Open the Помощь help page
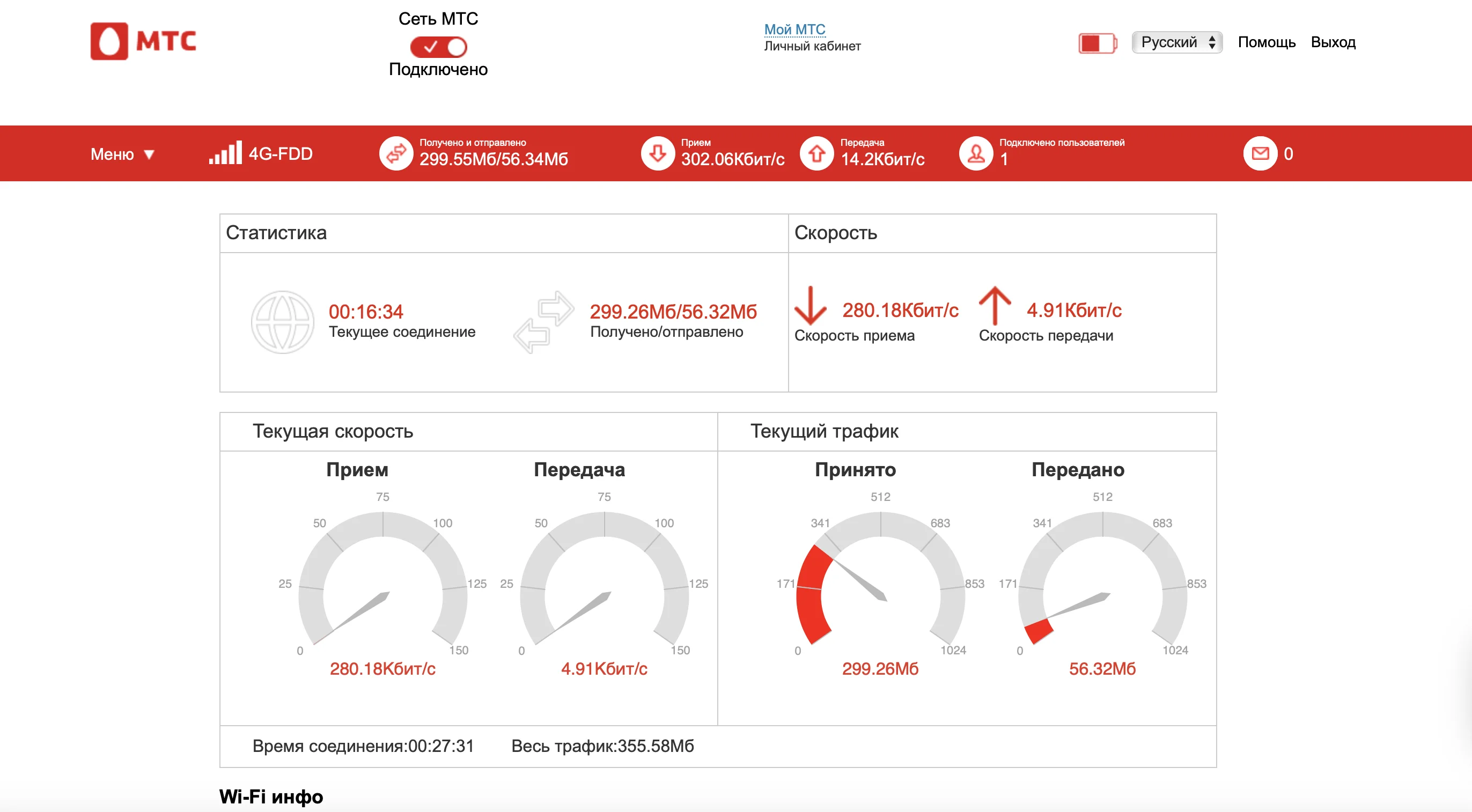Image resolution: width=1472 pixels, height=812 pixels. click(x=1267, y=42)
